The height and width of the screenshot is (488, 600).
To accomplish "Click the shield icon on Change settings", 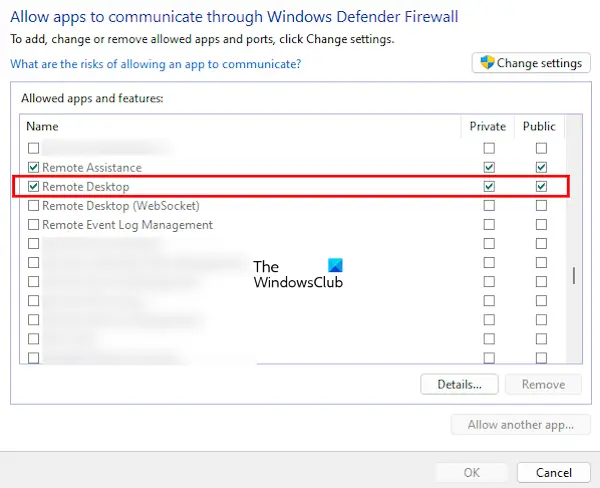I will [487, 63].
